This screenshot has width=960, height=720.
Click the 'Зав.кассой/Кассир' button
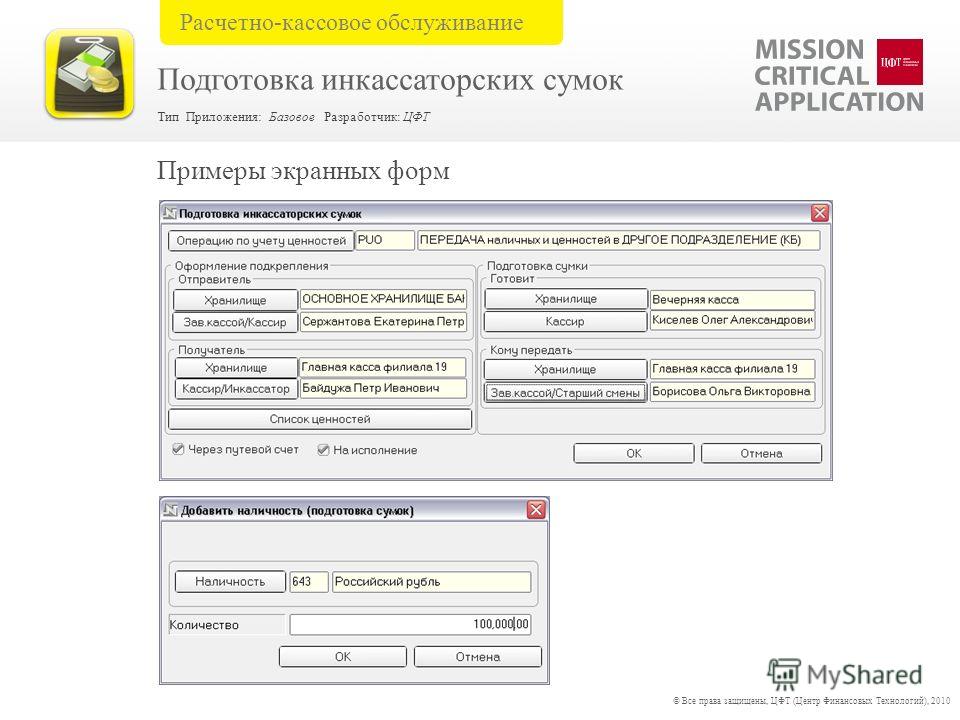pos(235,322)
